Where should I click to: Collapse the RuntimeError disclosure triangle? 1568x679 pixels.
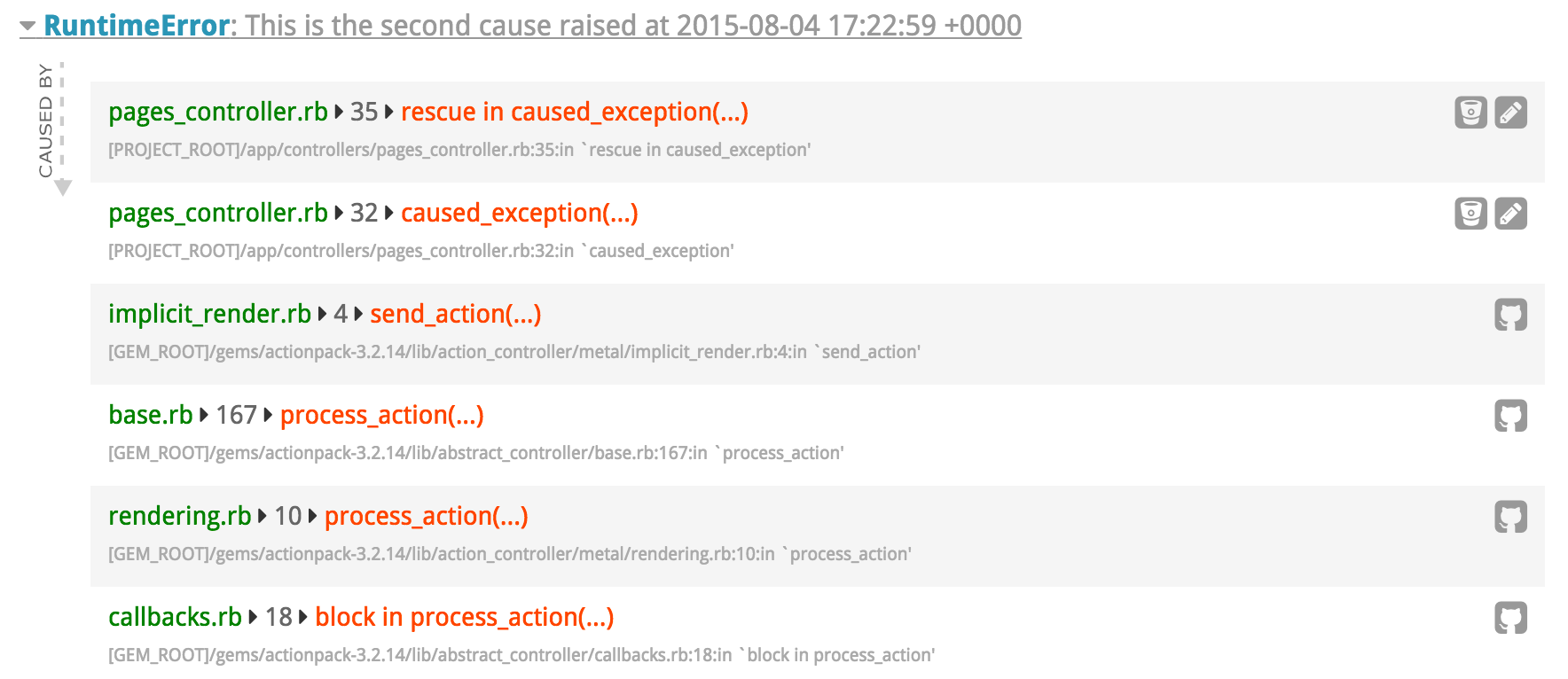(28, 27)
